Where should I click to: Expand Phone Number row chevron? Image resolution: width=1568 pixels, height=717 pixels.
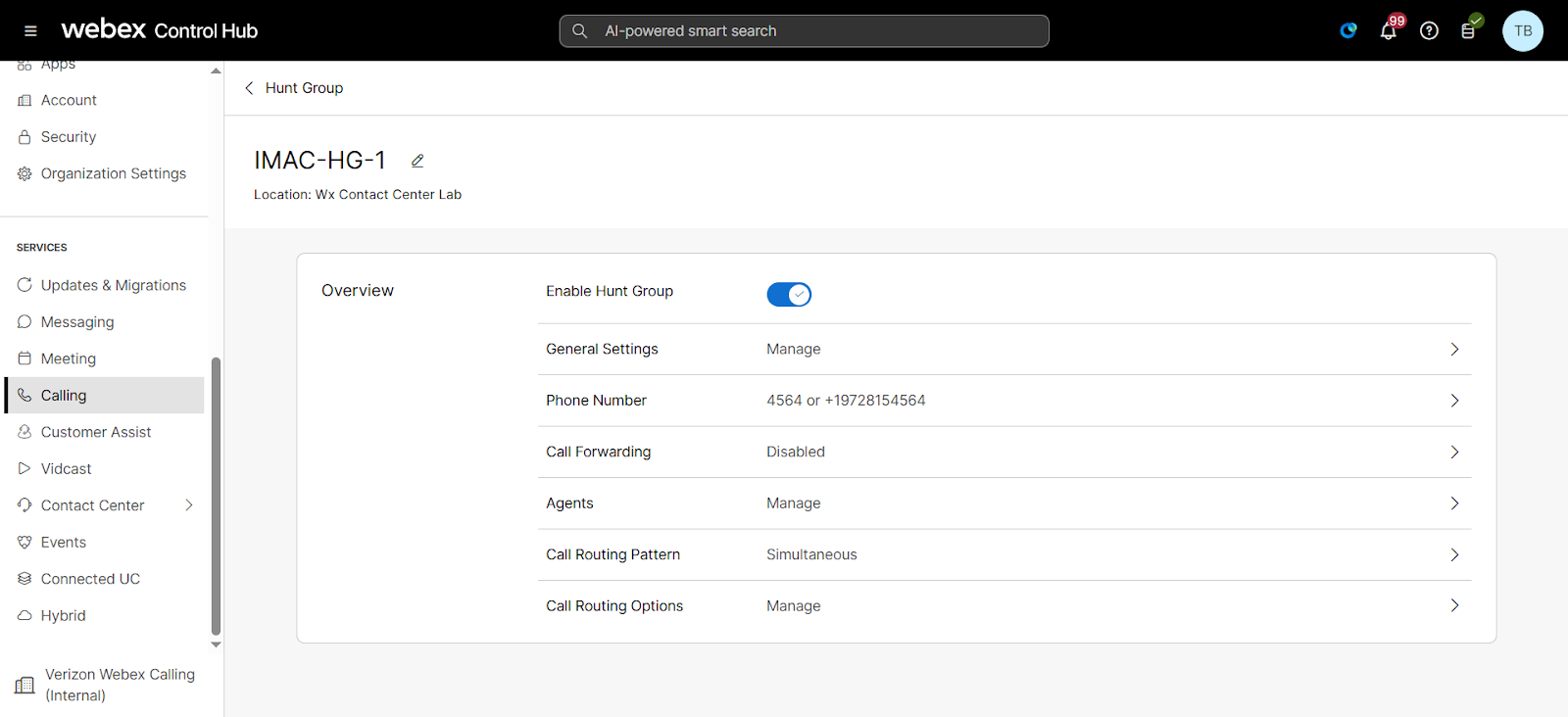(1454, 401)
